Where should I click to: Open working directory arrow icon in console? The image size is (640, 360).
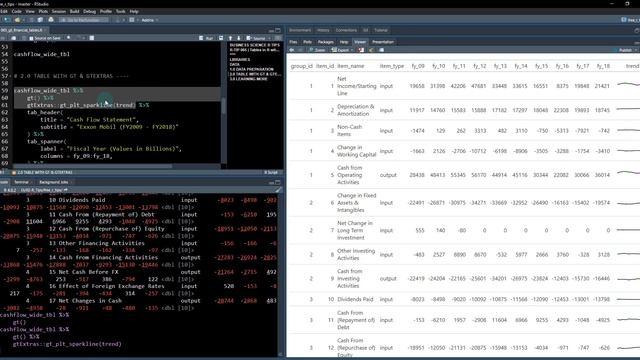tap(66, 190)
